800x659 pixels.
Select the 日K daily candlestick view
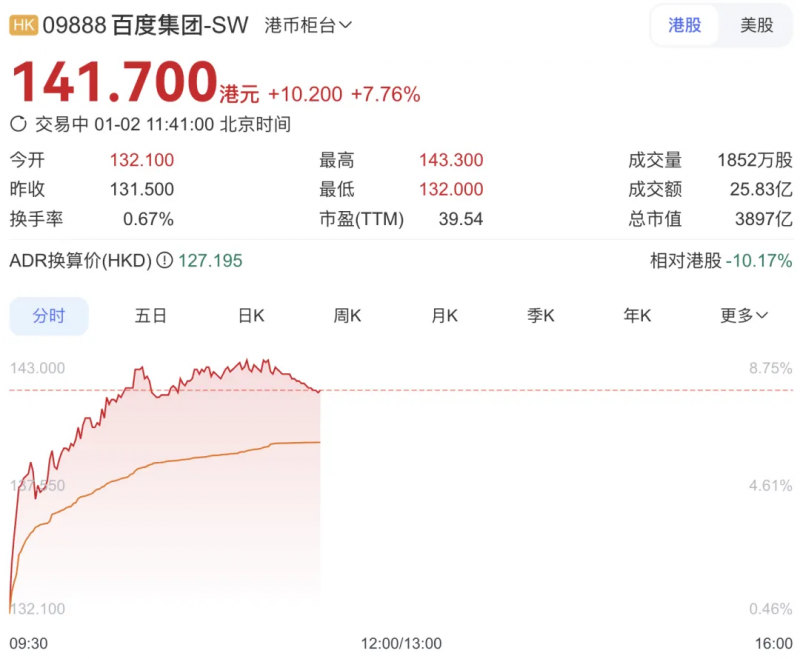pos(249,315)
